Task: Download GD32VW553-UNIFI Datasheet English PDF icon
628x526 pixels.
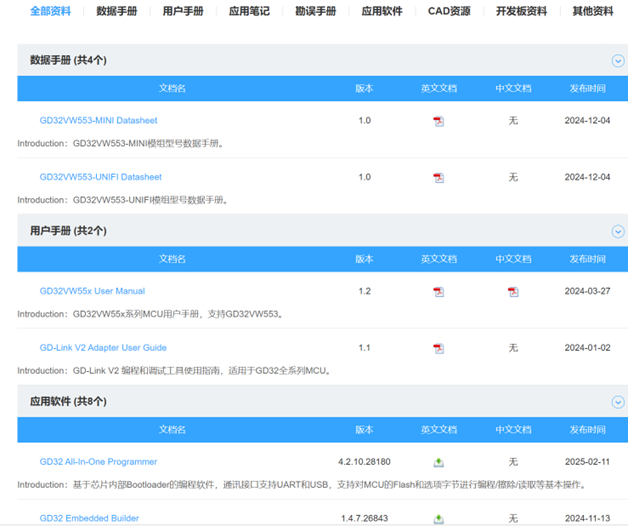Action: (x=438, y=177)
